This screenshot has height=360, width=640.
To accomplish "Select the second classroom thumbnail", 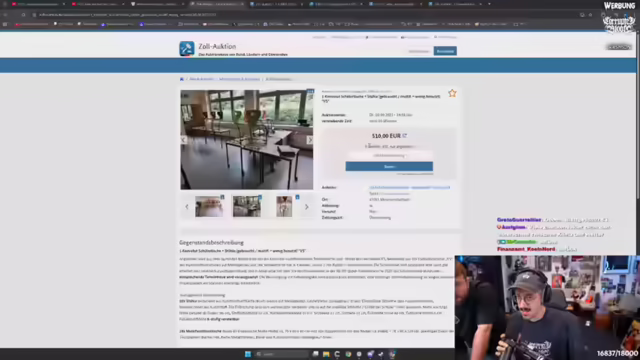I will coord(247,207).
